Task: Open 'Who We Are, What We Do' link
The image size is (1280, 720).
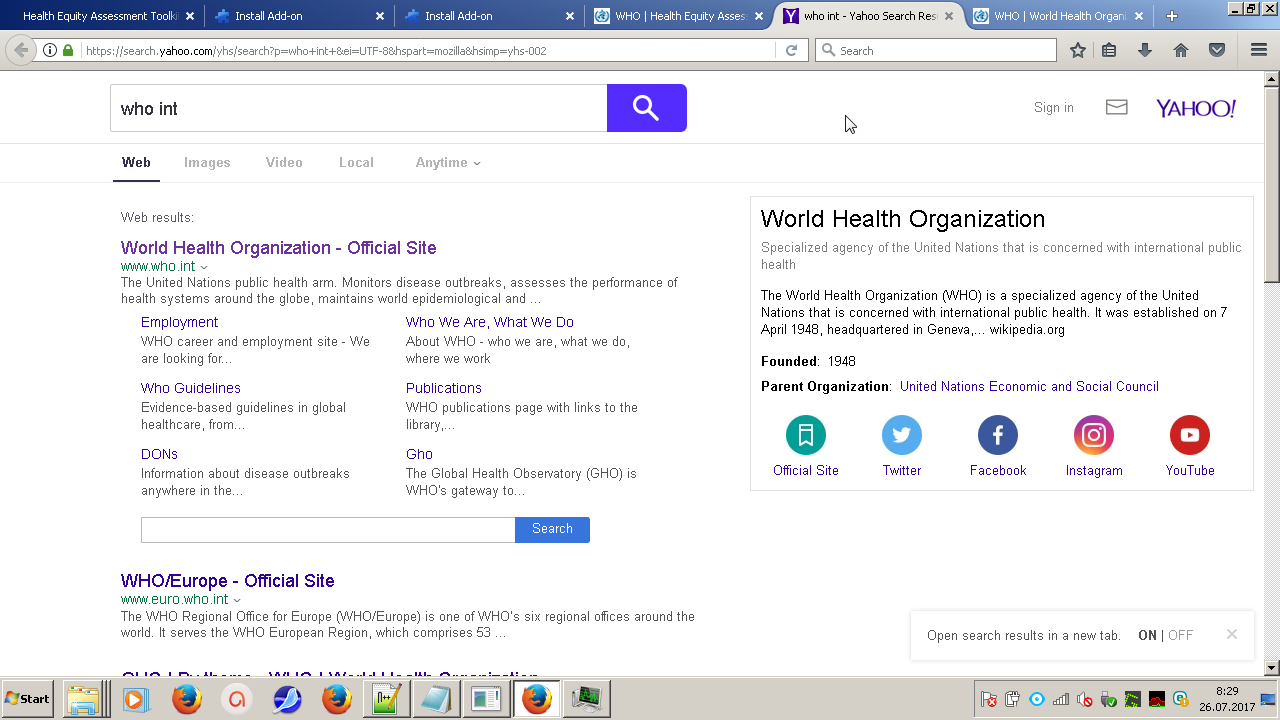Action: click(x=490, y=322)
